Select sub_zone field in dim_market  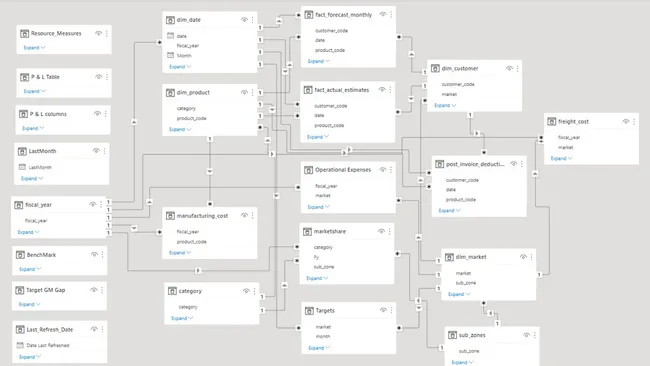pyautogui.click(x=466, y=283)
